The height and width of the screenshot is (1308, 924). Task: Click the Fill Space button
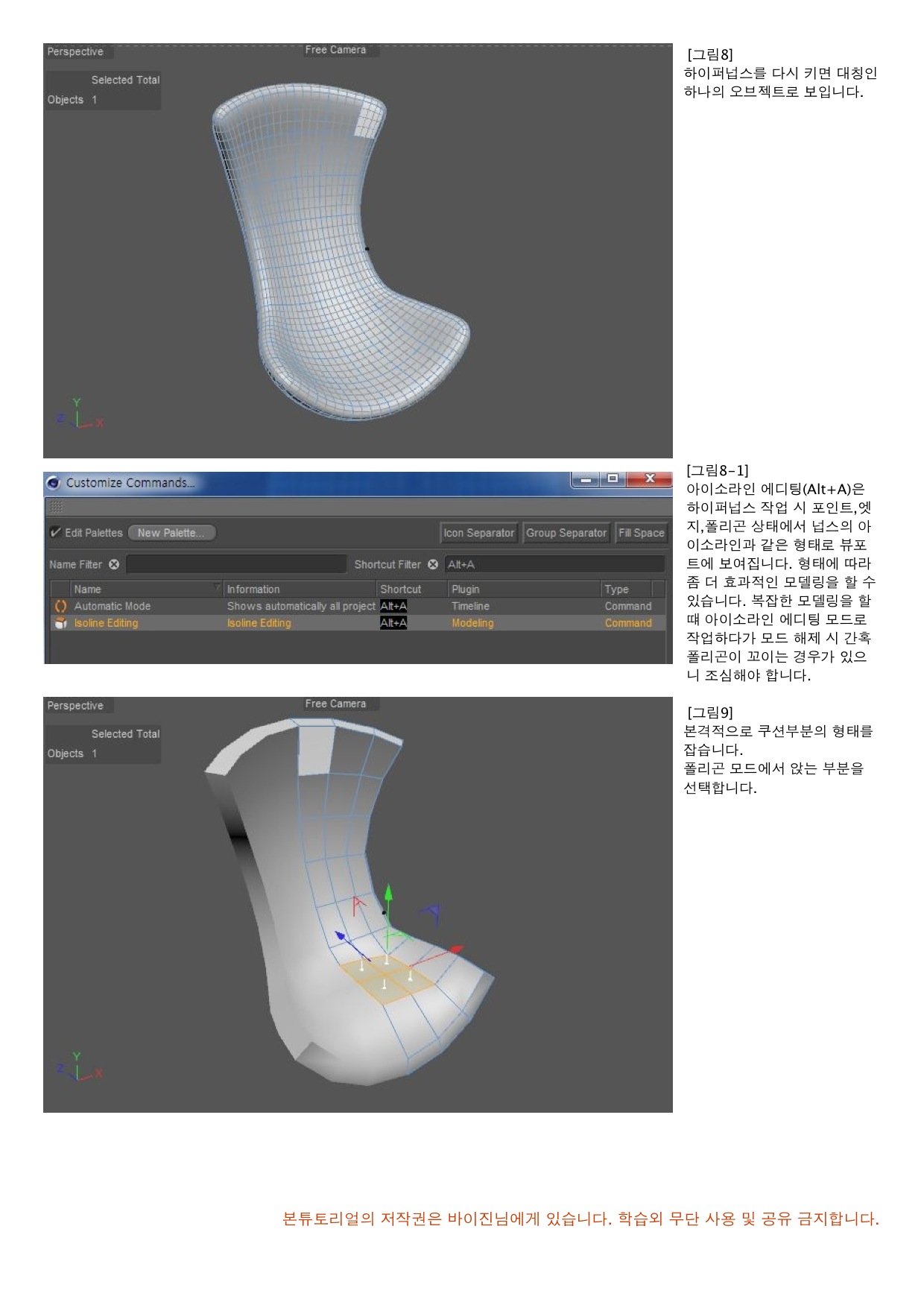click(x=641, y=533)
